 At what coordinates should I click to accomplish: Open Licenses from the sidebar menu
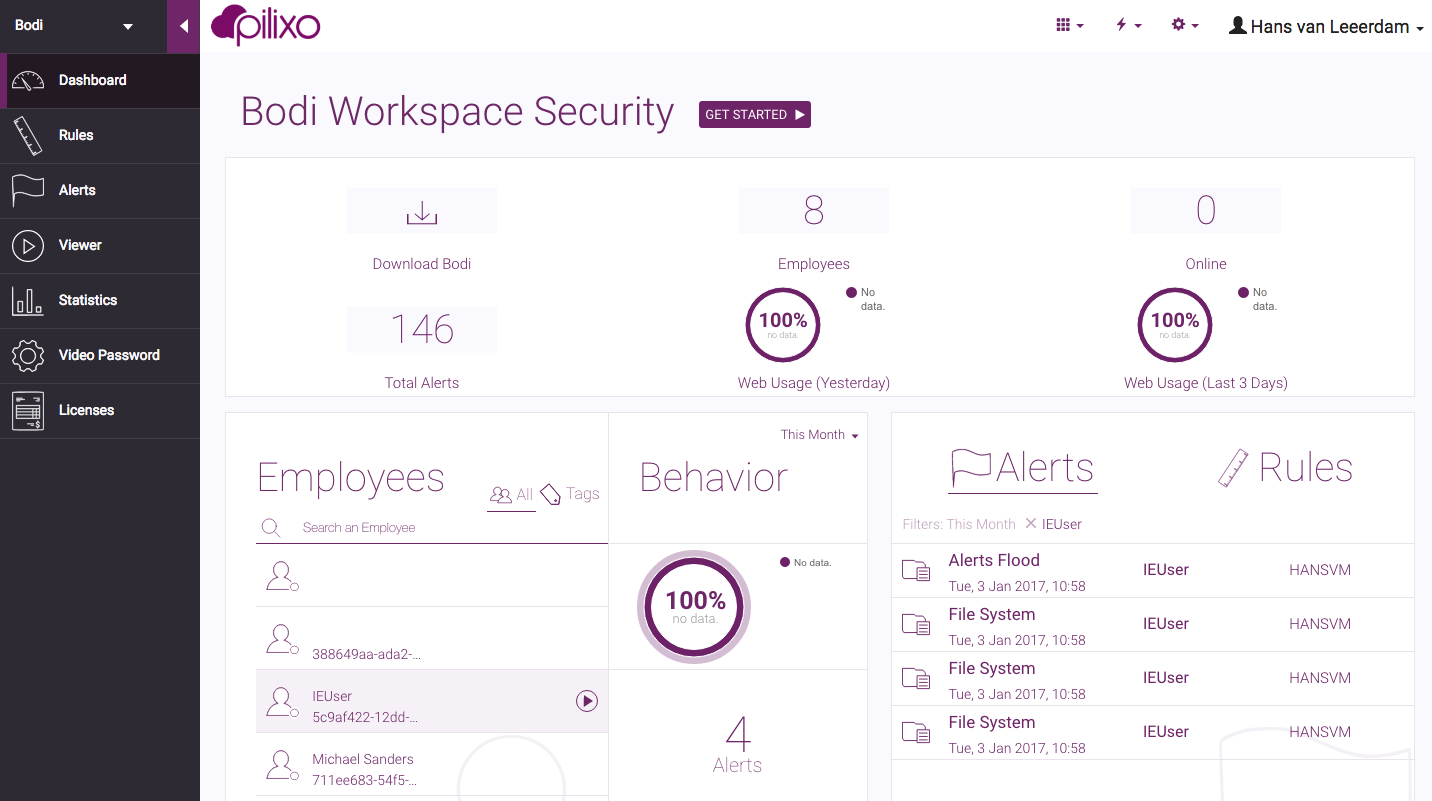[x=100, y=411]
